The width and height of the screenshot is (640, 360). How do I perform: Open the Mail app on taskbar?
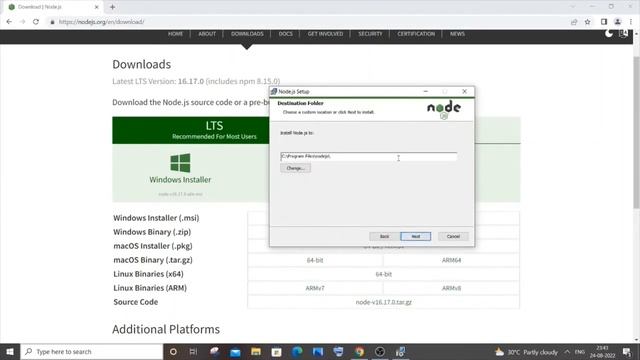tap(235, 351)
